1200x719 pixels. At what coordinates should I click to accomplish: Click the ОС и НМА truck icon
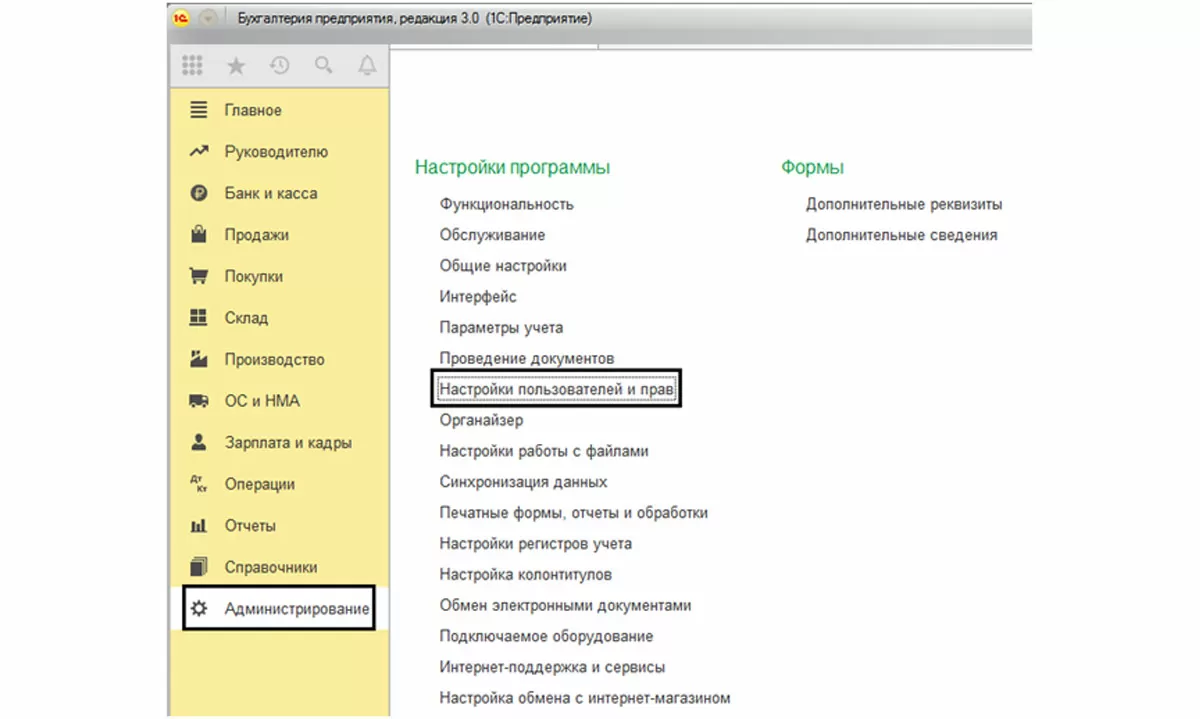[x=199, y=401]
